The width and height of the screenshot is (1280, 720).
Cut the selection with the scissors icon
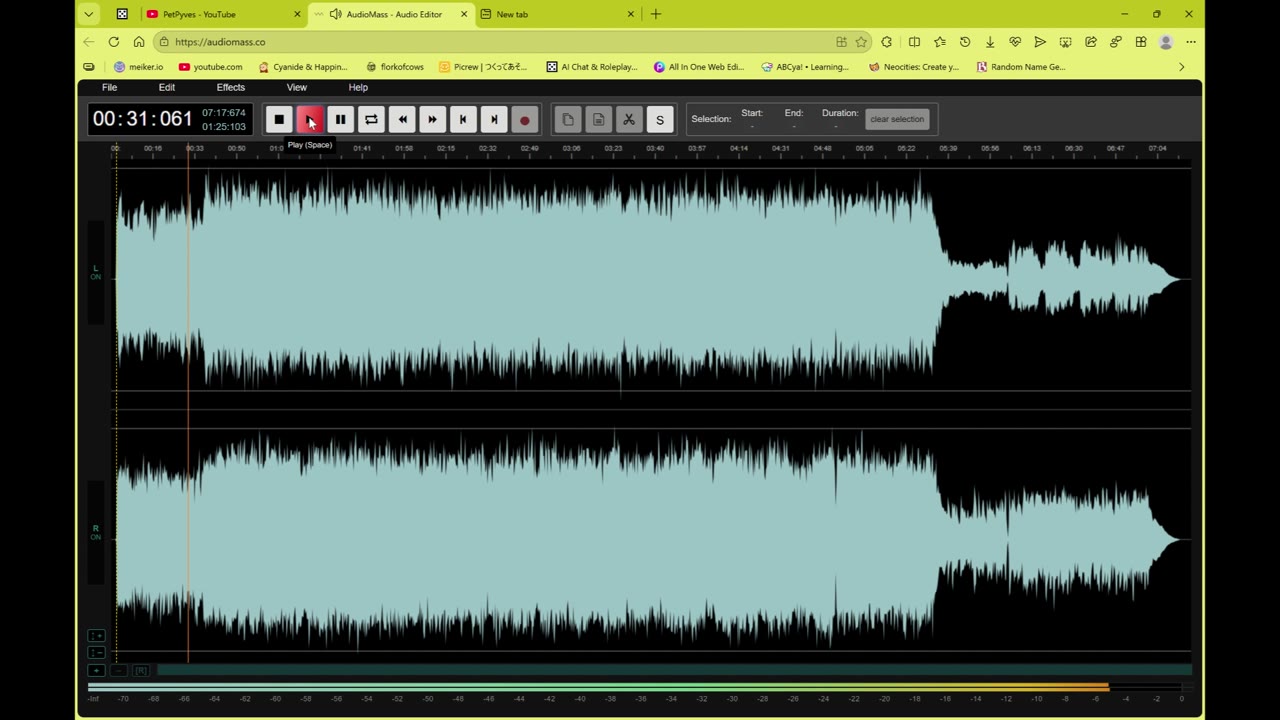pyautogui.click(x=629, y=120)
